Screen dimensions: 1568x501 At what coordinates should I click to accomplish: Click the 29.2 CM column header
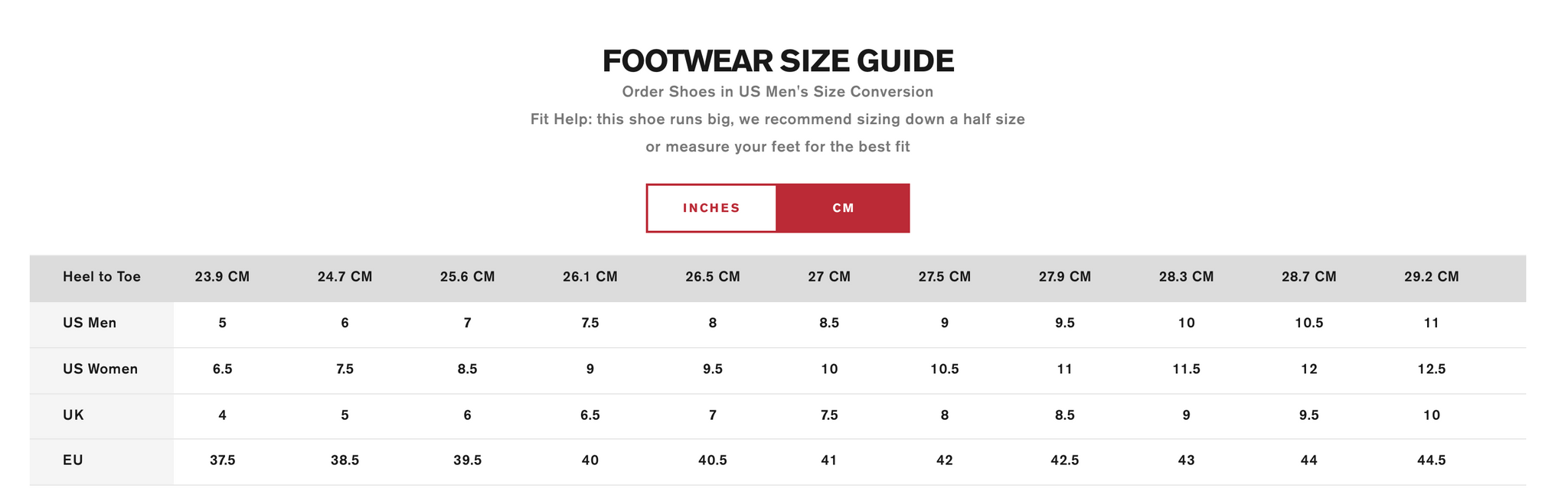[1431, 277]
